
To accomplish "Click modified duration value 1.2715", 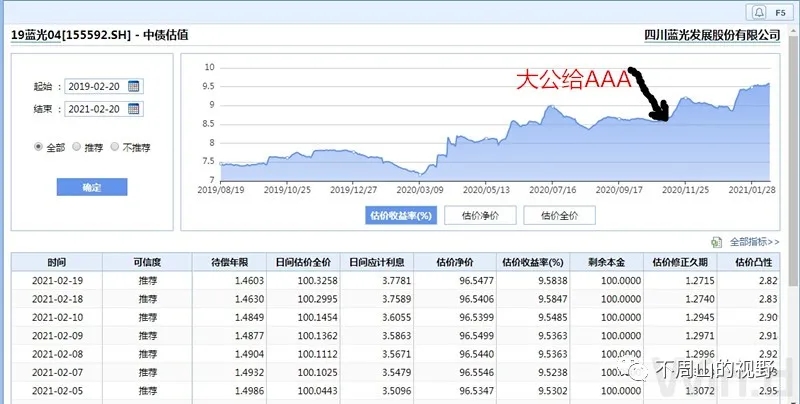I will [x=699, y=281].
